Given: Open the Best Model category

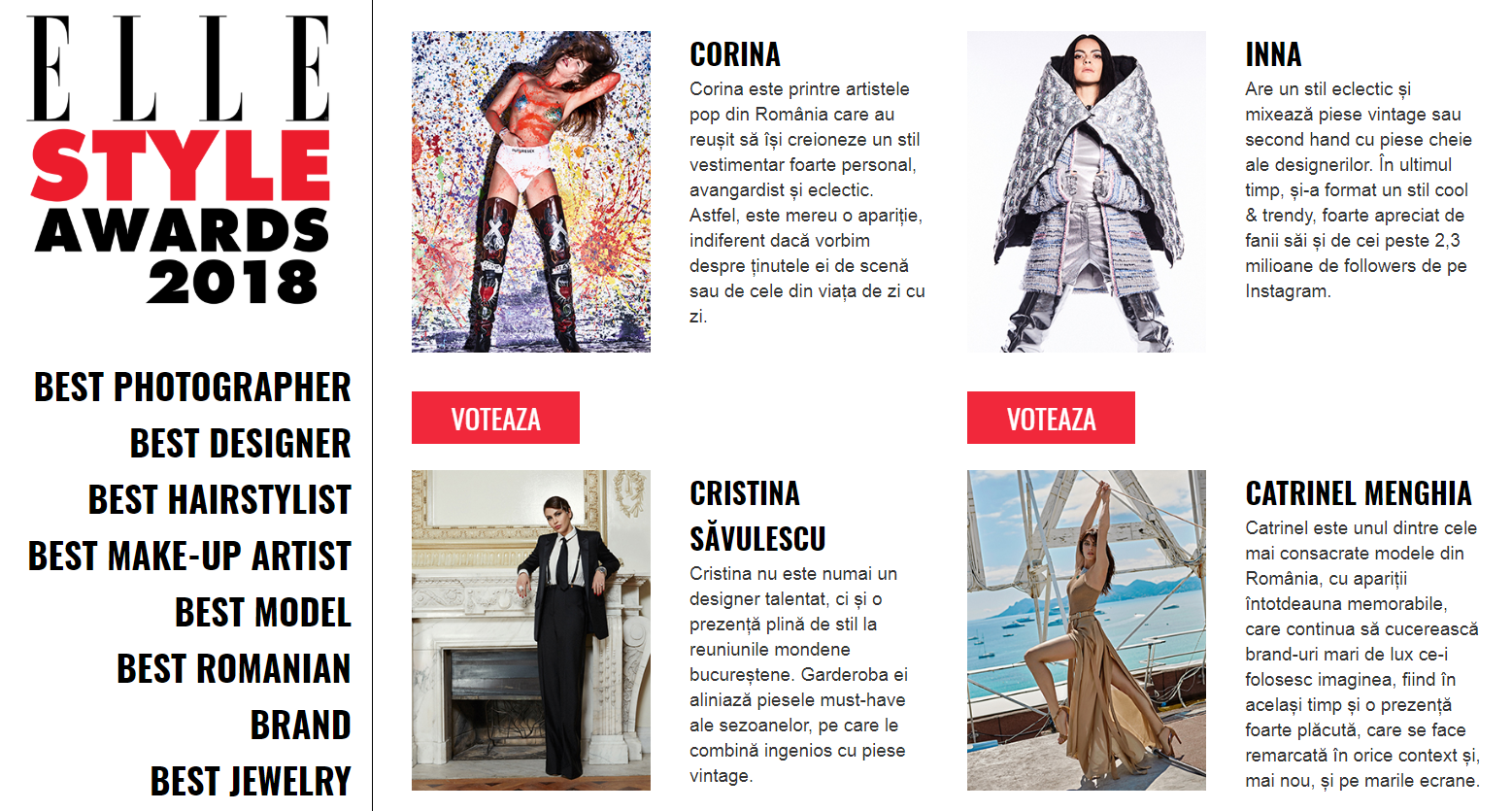Looking at the screenshot, I should pyautogui.click(x=263, y=612).
